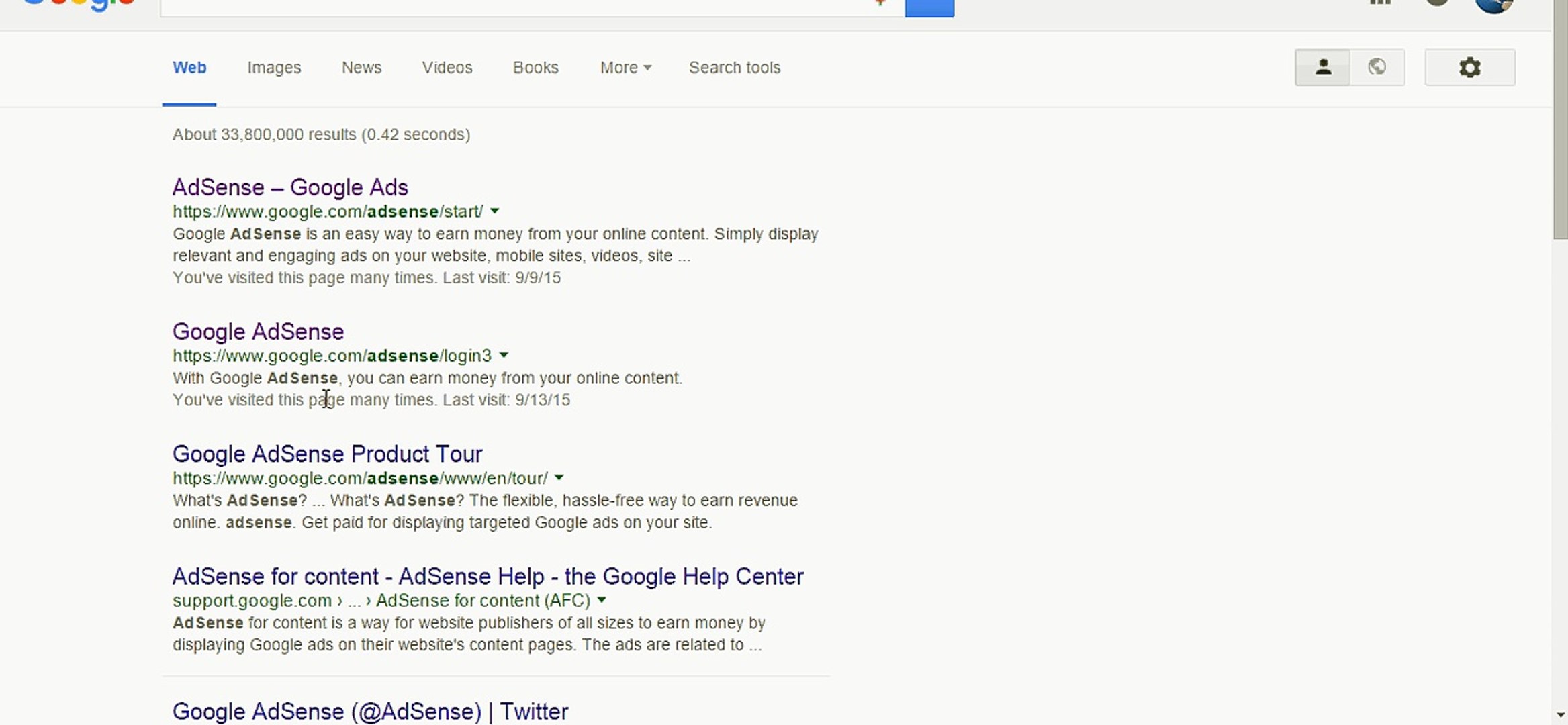Open the Search tools menu
The height and width of the screenshot is (725, 1568).
point(734,68)
